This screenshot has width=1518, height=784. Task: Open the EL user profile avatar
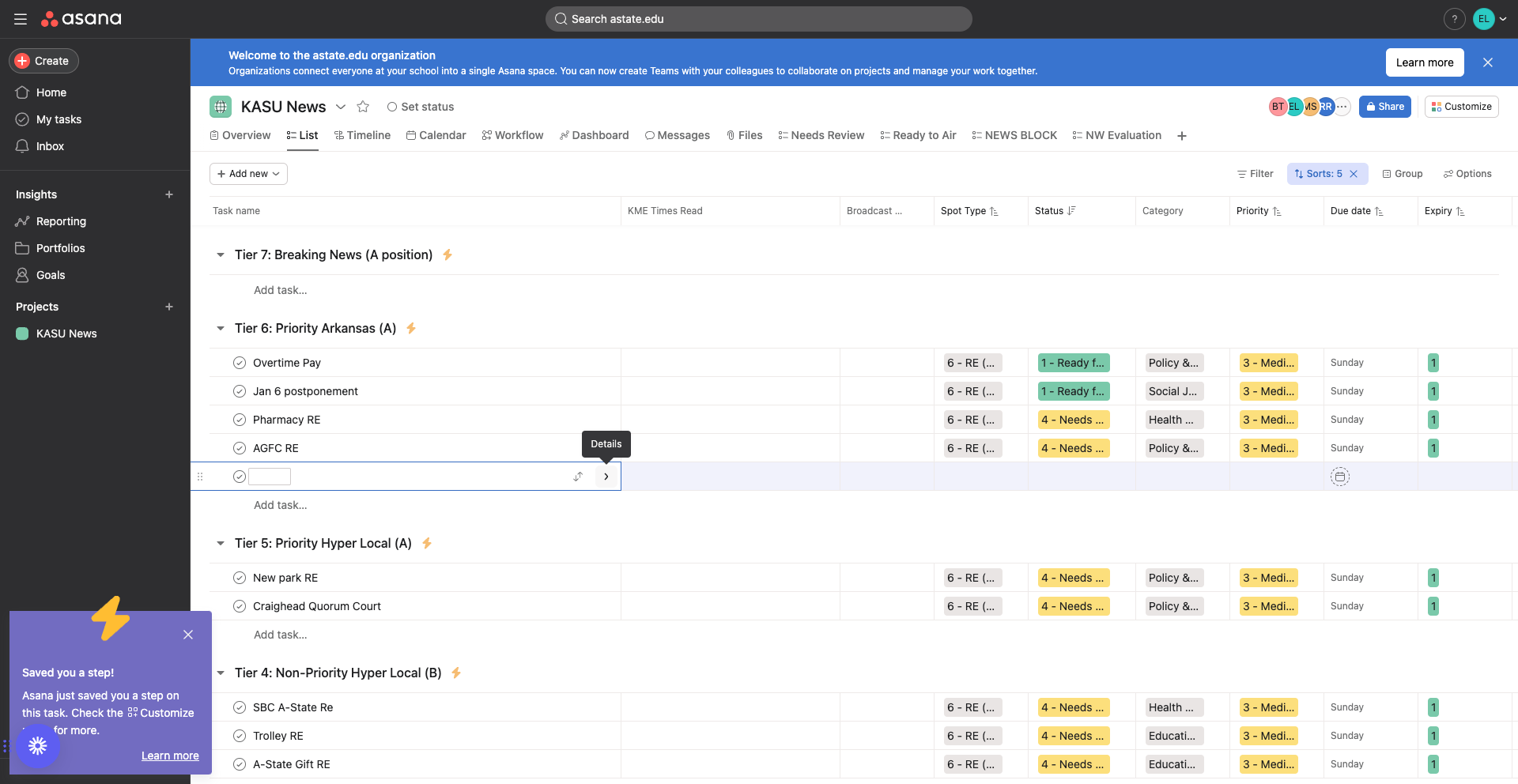click(1483, 19)
